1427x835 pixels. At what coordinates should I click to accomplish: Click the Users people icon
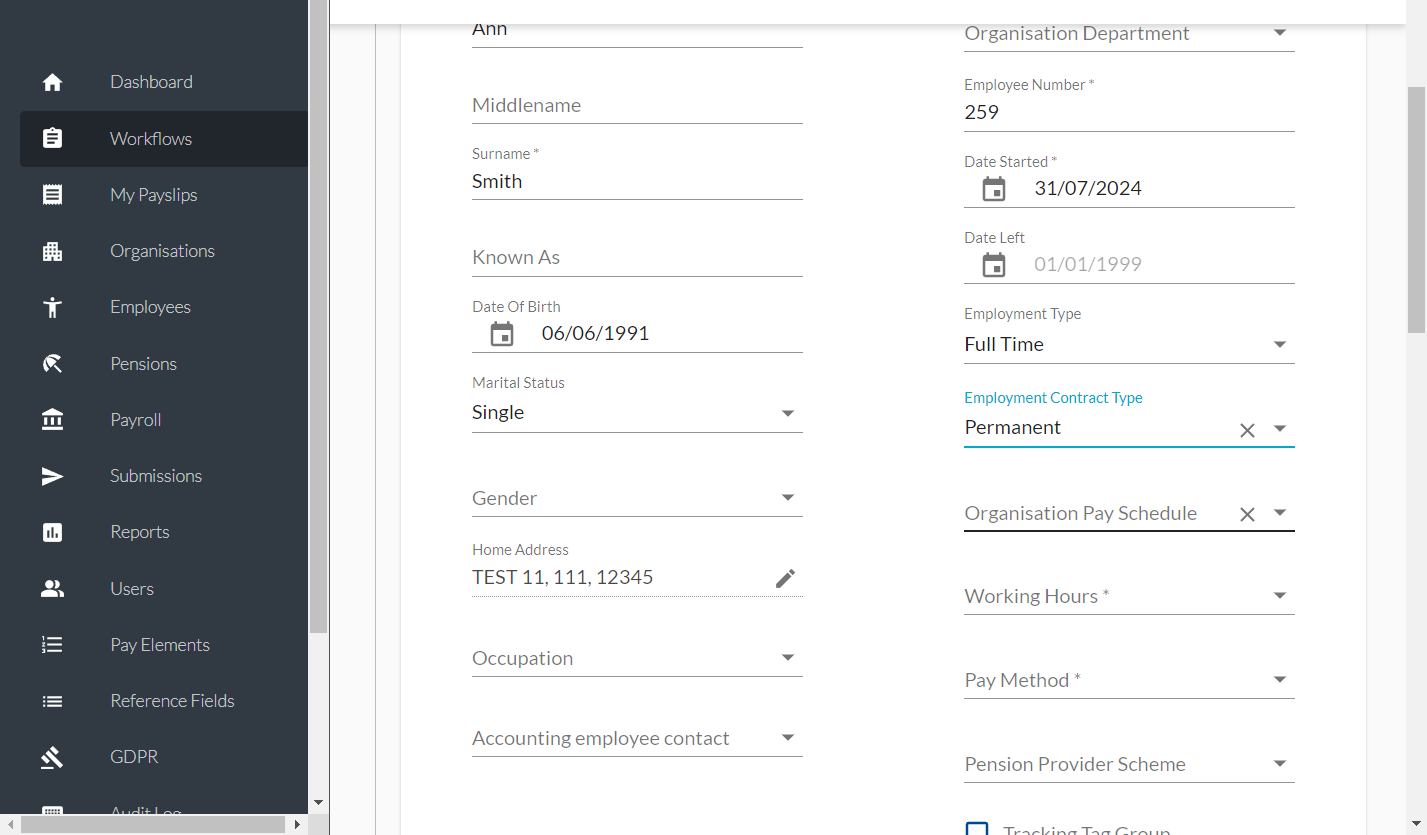[x=53, y=589]
